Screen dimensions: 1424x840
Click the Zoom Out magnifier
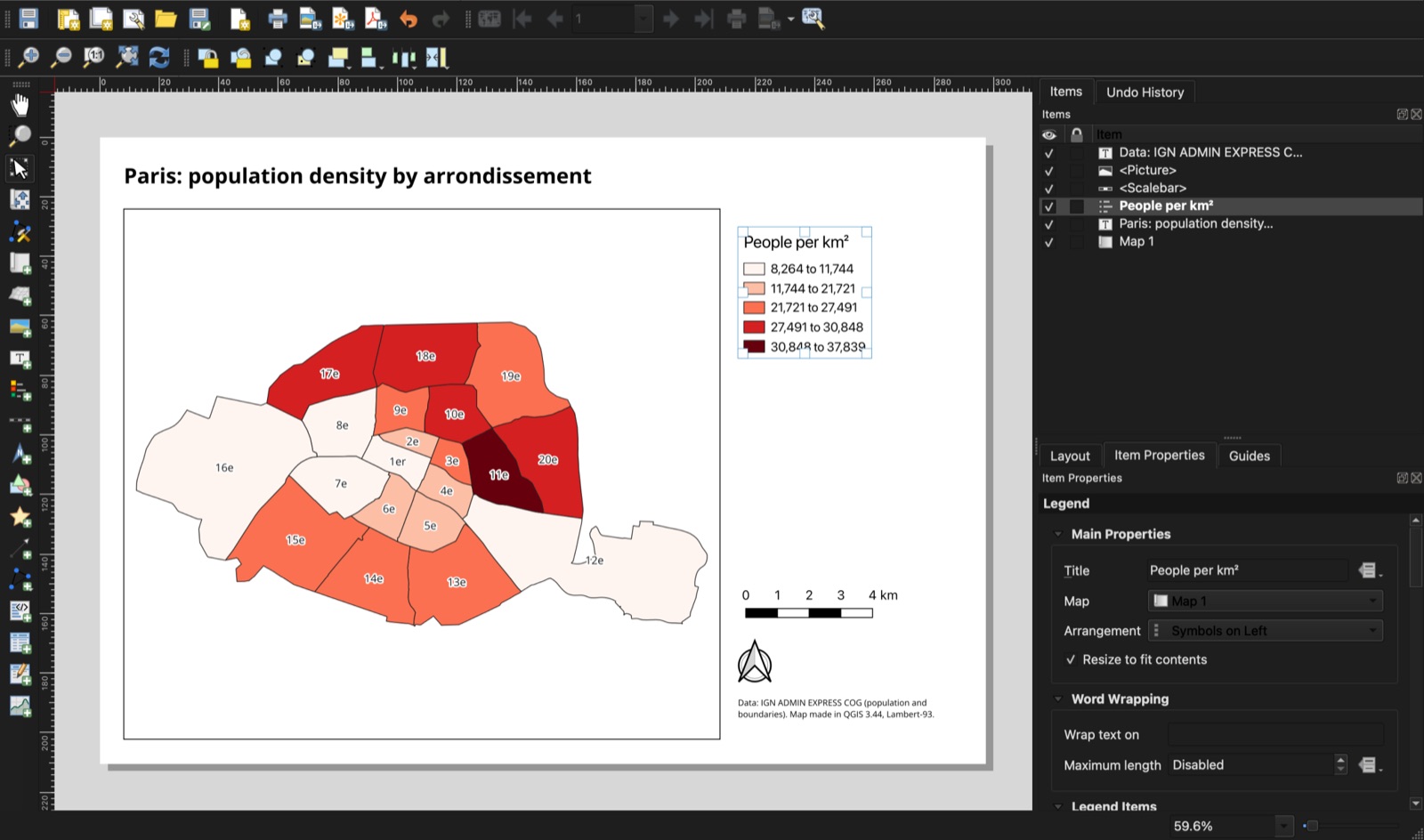61,58
